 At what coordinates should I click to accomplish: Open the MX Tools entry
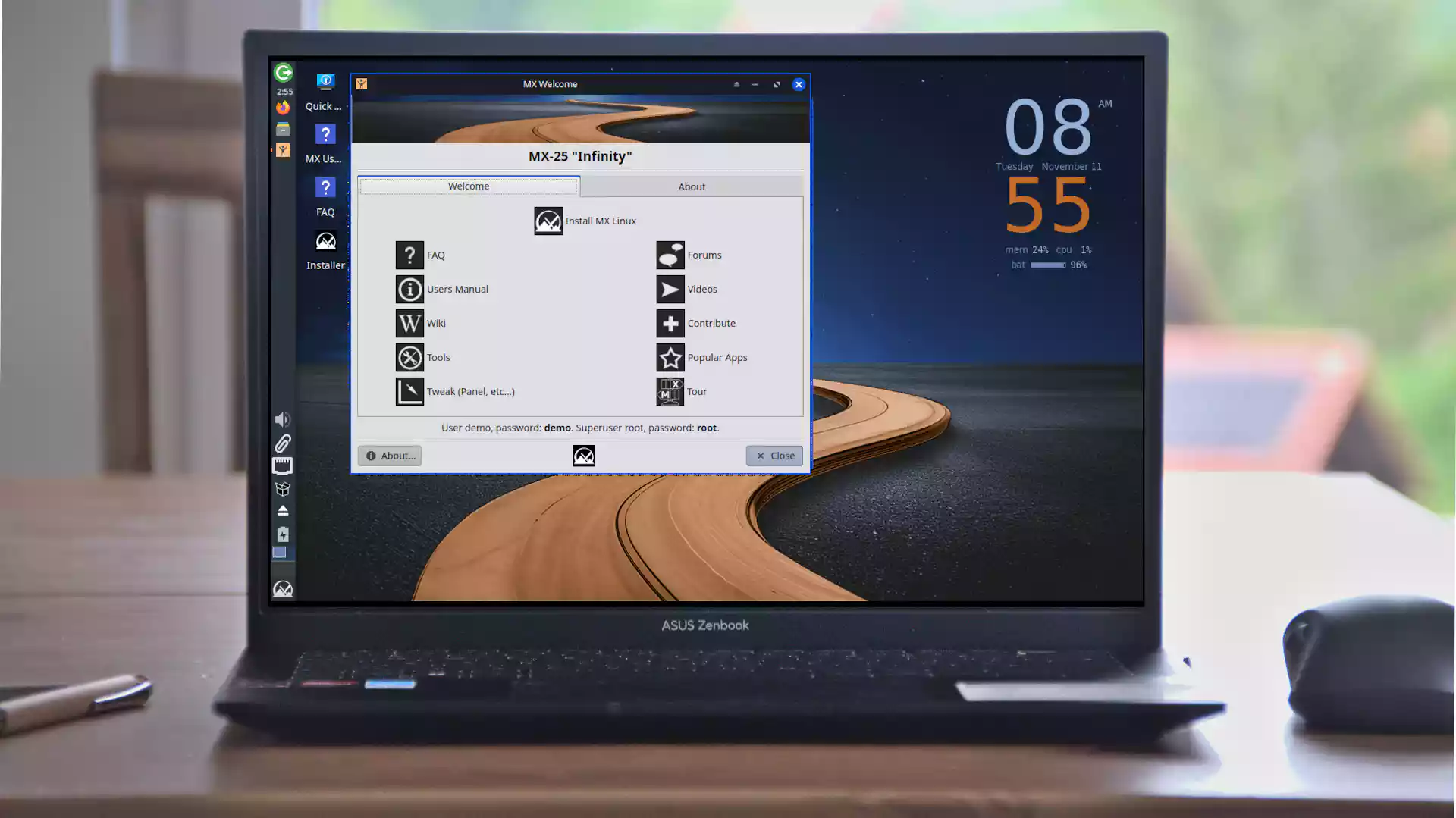[x=409, y=358]
